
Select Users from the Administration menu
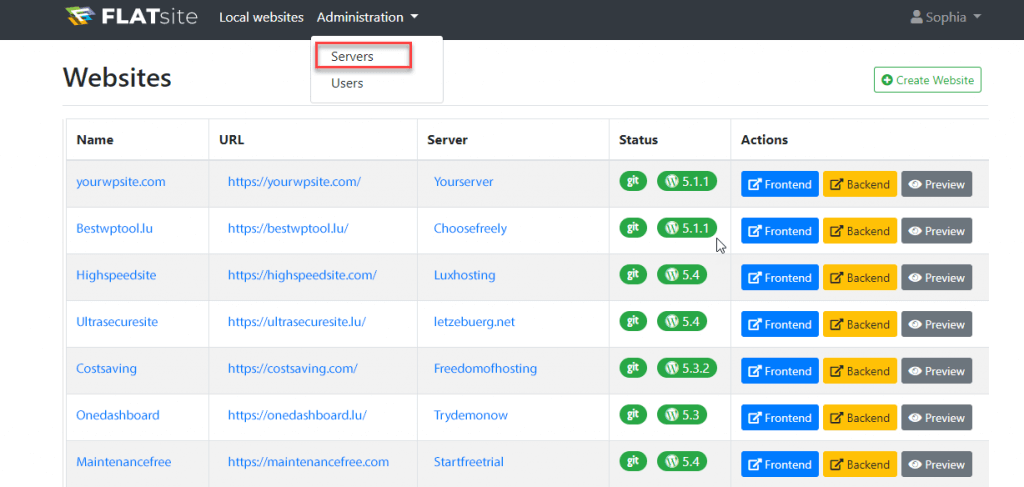pos(347,84)
